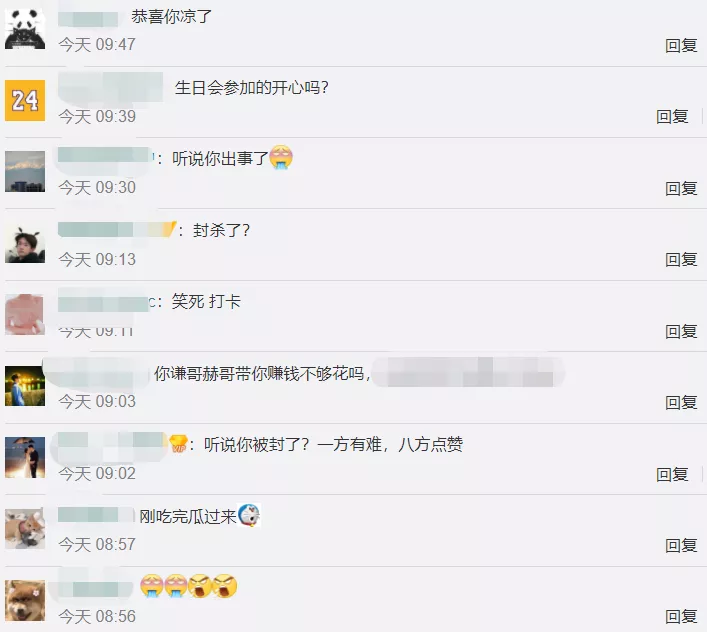Reply to the 封杀了 comment

681,260
